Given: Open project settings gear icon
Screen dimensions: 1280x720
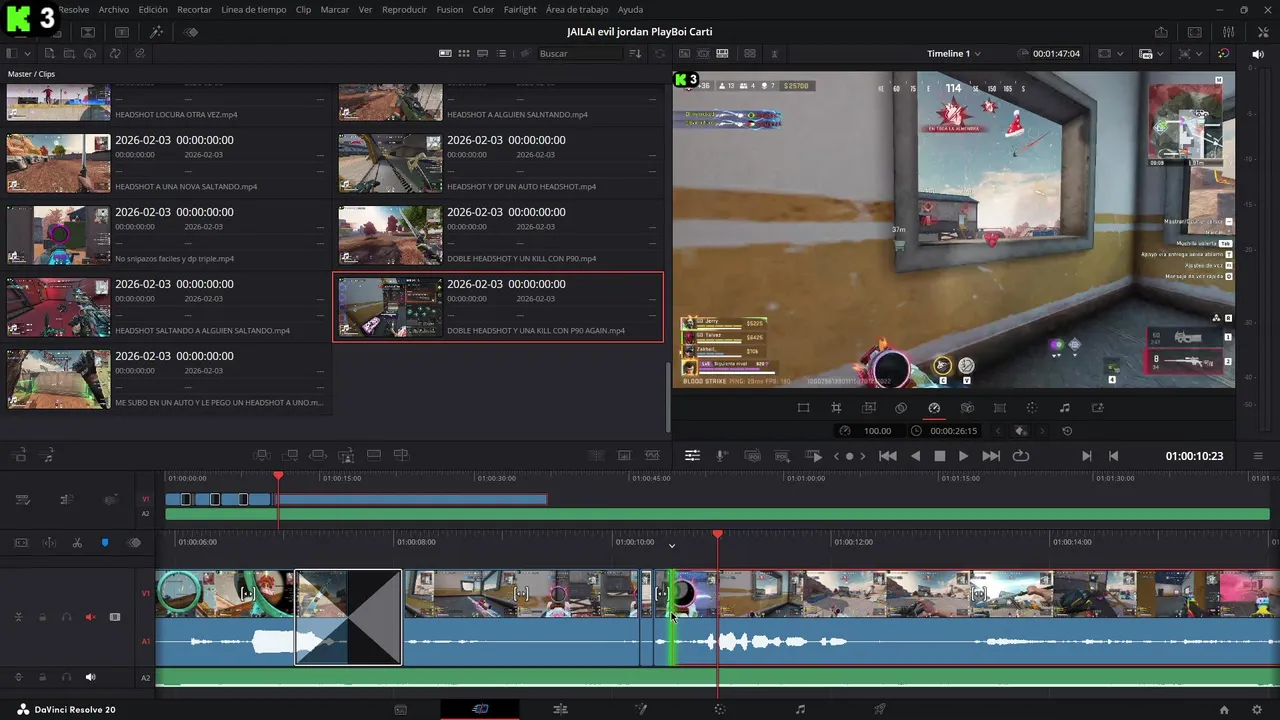Looking at the screenshot, I should tap(1259, 709).
